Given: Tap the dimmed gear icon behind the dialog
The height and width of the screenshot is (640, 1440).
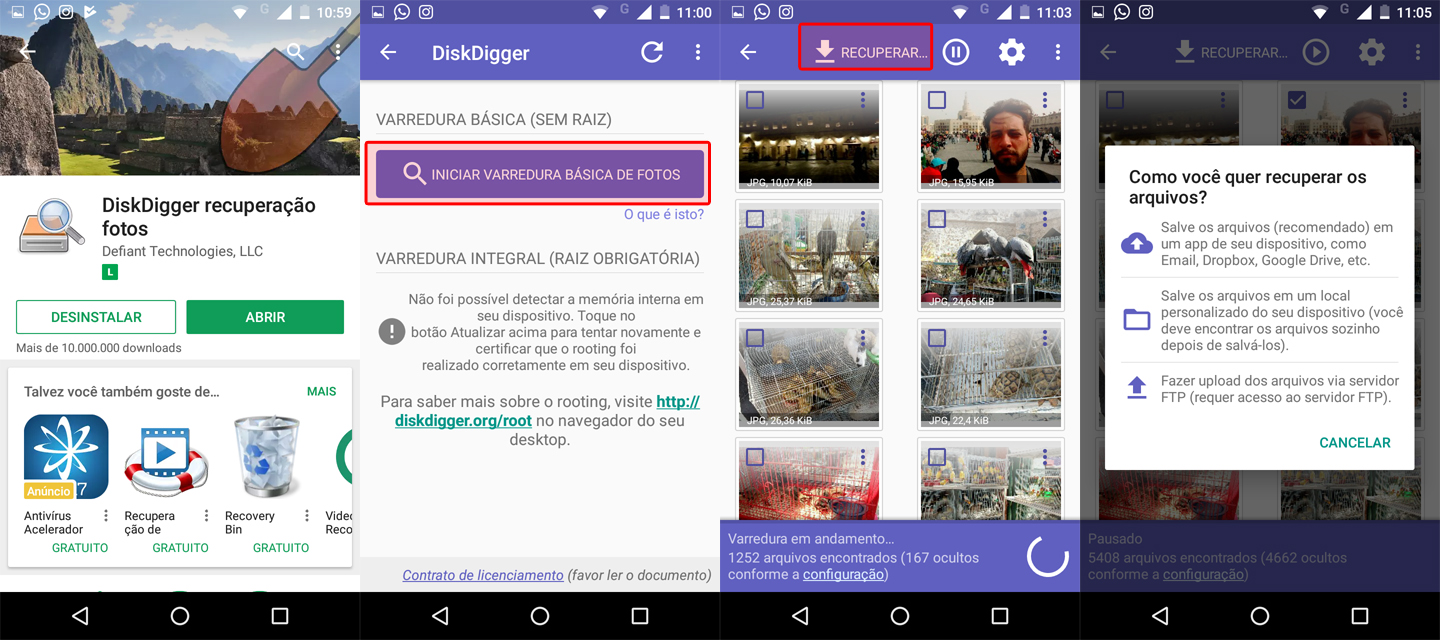Looking at the screenshot, I should point(1372,52).
